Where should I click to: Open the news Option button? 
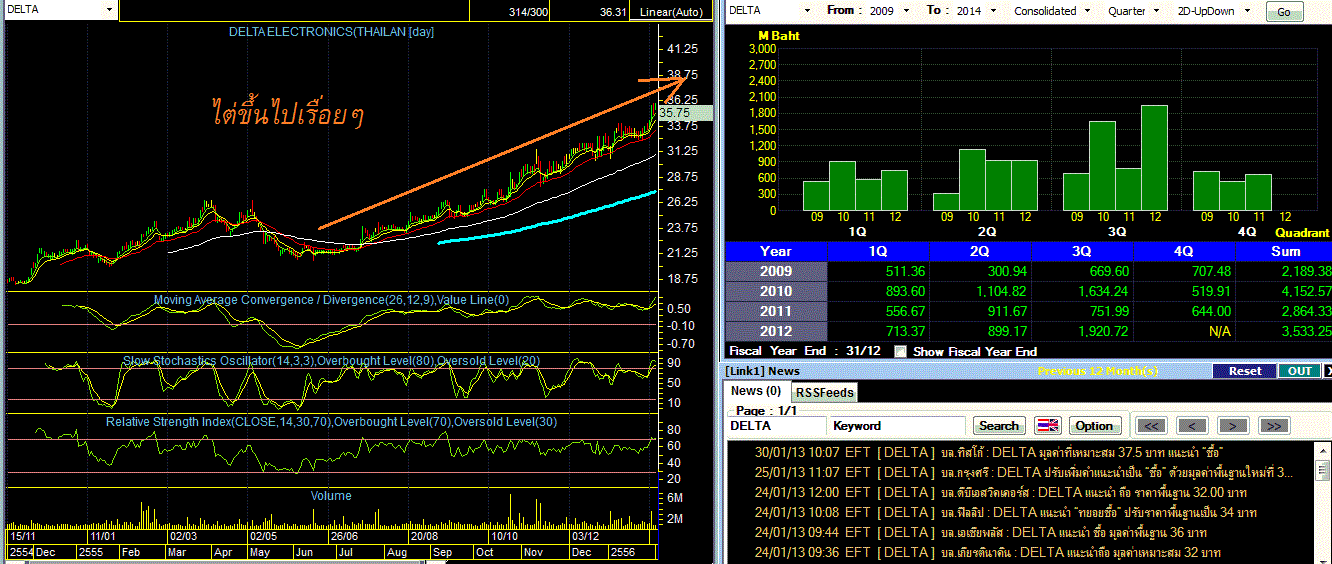click(x=1094, y=425)
